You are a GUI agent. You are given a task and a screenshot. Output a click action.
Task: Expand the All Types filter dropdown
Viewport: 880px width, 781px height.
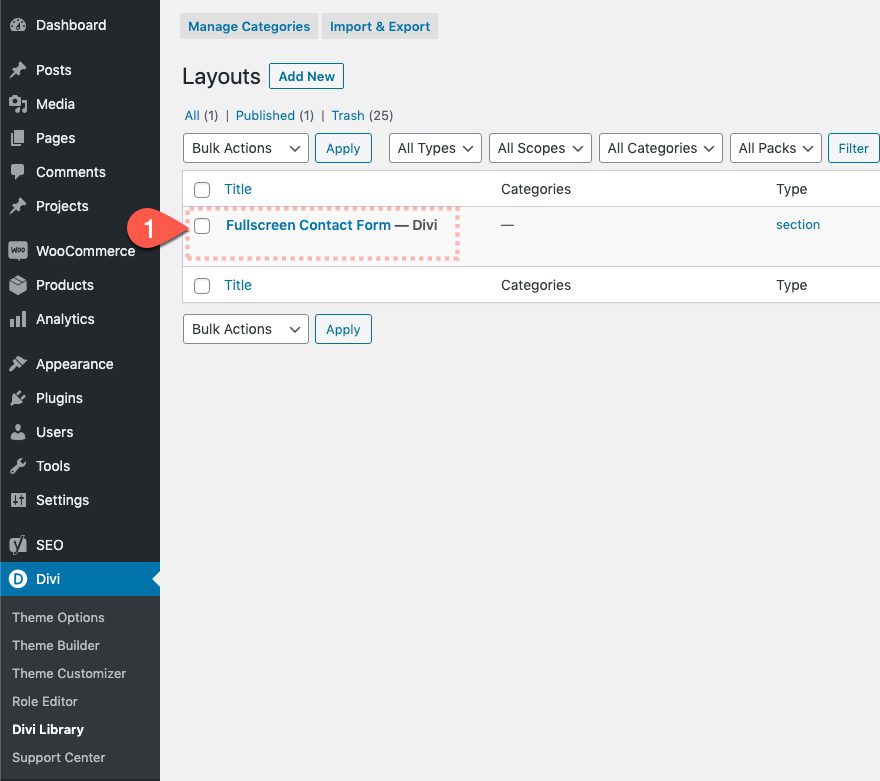[434, 147]
